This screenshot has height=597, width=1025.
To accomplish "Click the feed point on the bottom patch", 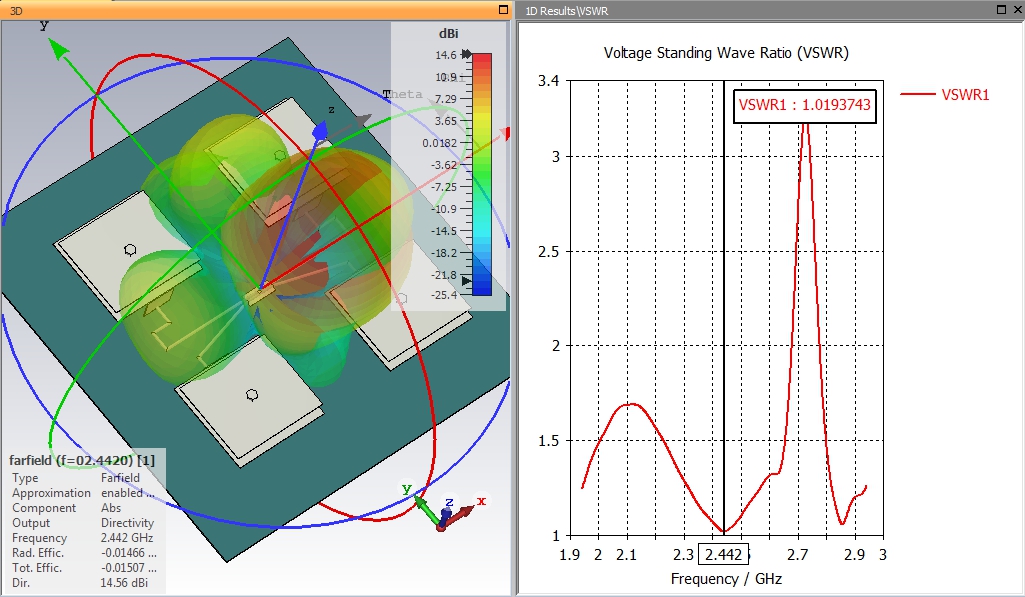I will click(x=252, y=395).
